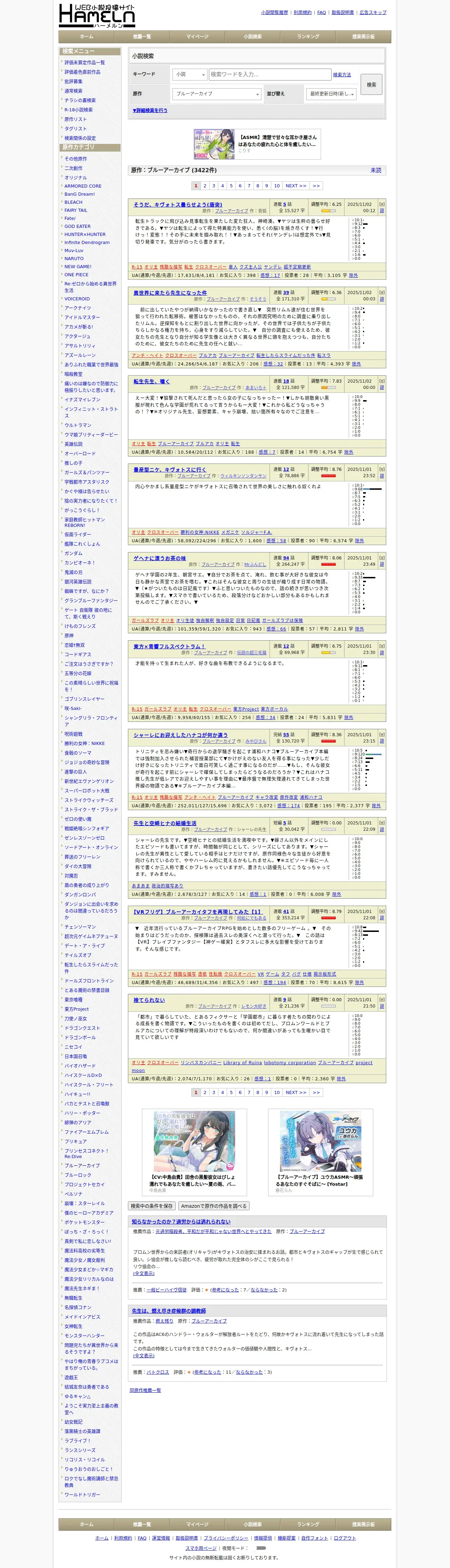The image size is (450, 1568).
Task: Go to page 2 in top pagination
Action: 205,186
